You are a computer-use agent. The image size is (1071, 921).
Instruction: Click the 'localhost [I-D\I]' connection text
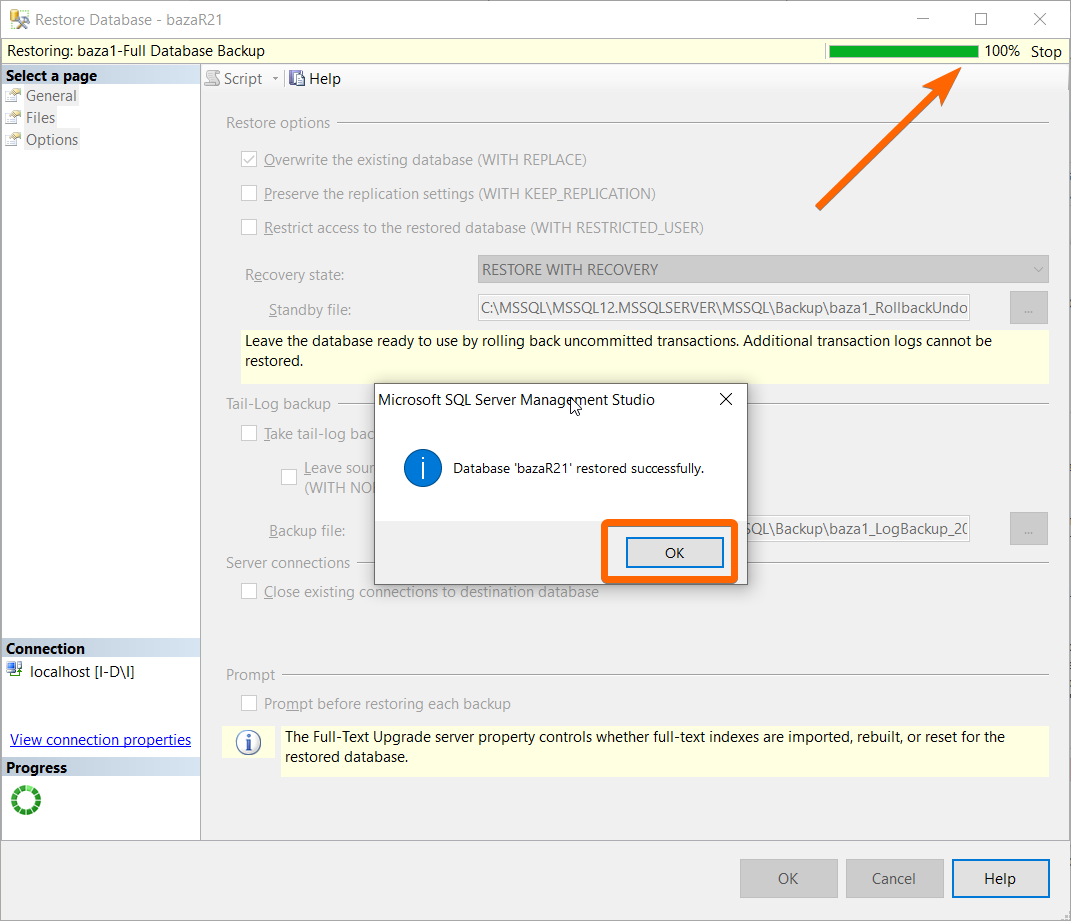(x=82, y=672)
